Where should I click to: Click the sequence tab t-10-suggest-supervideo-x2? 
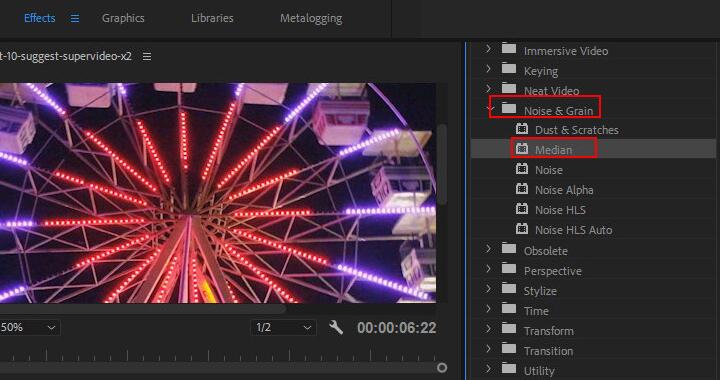pyautogui.click(x=66, y=56)
